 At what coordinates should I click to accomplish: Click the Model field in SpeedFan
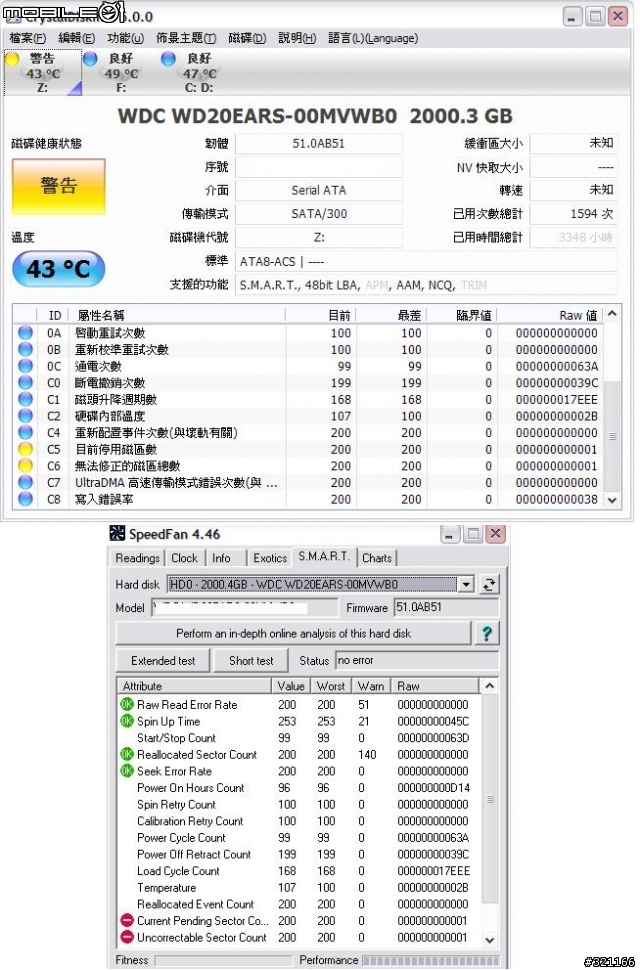tap(244, 608)
